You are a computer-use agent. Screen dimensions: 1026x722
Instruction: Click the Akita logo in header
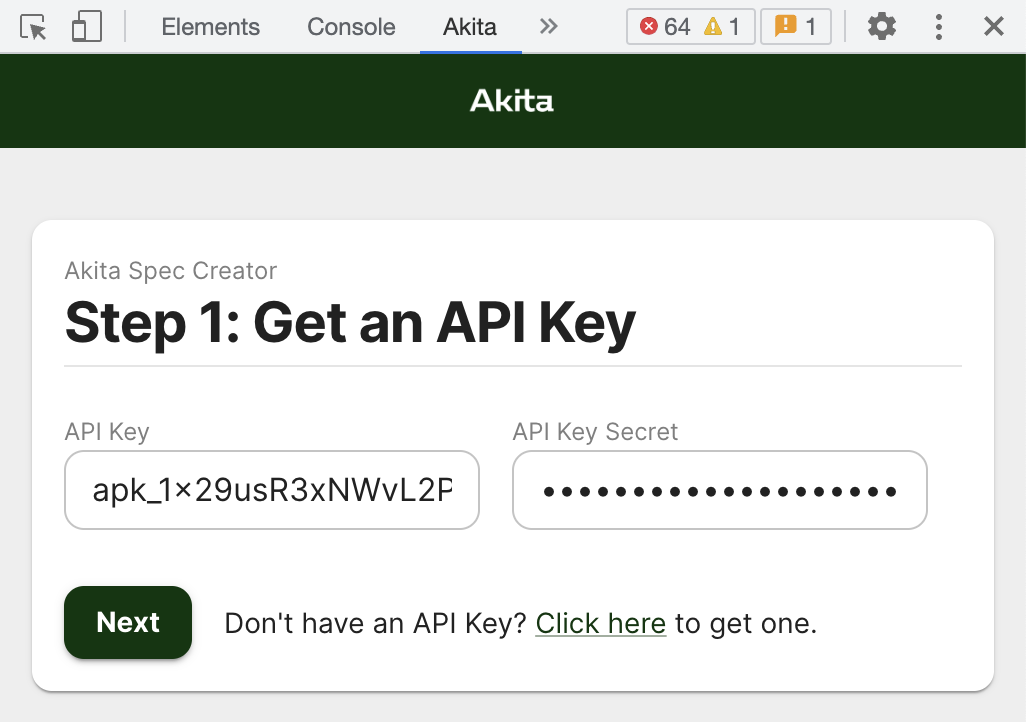point(512,101)
